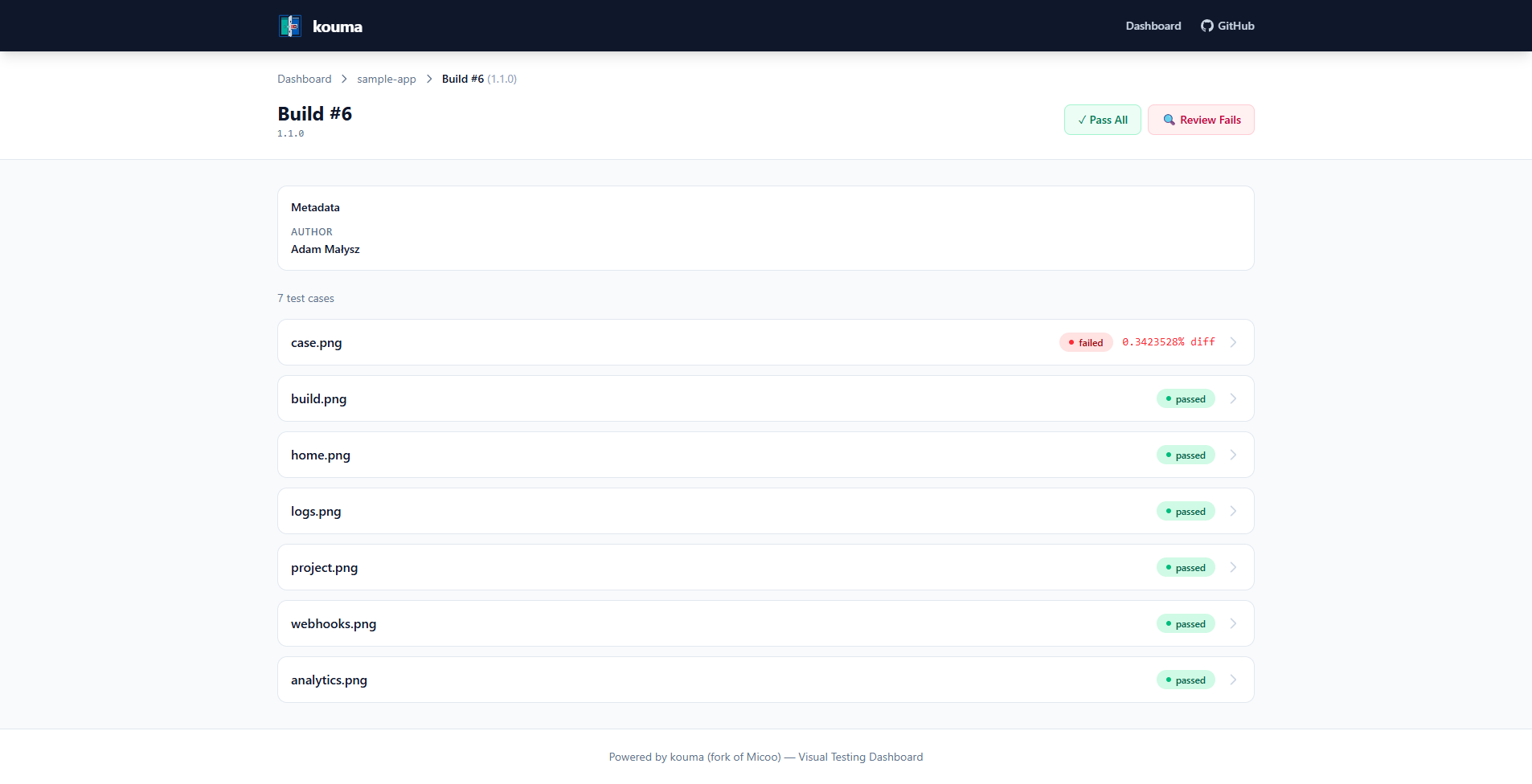Click the magnifier Review Fails button
Viewport: 1532px width, 784px height.
1201,120
